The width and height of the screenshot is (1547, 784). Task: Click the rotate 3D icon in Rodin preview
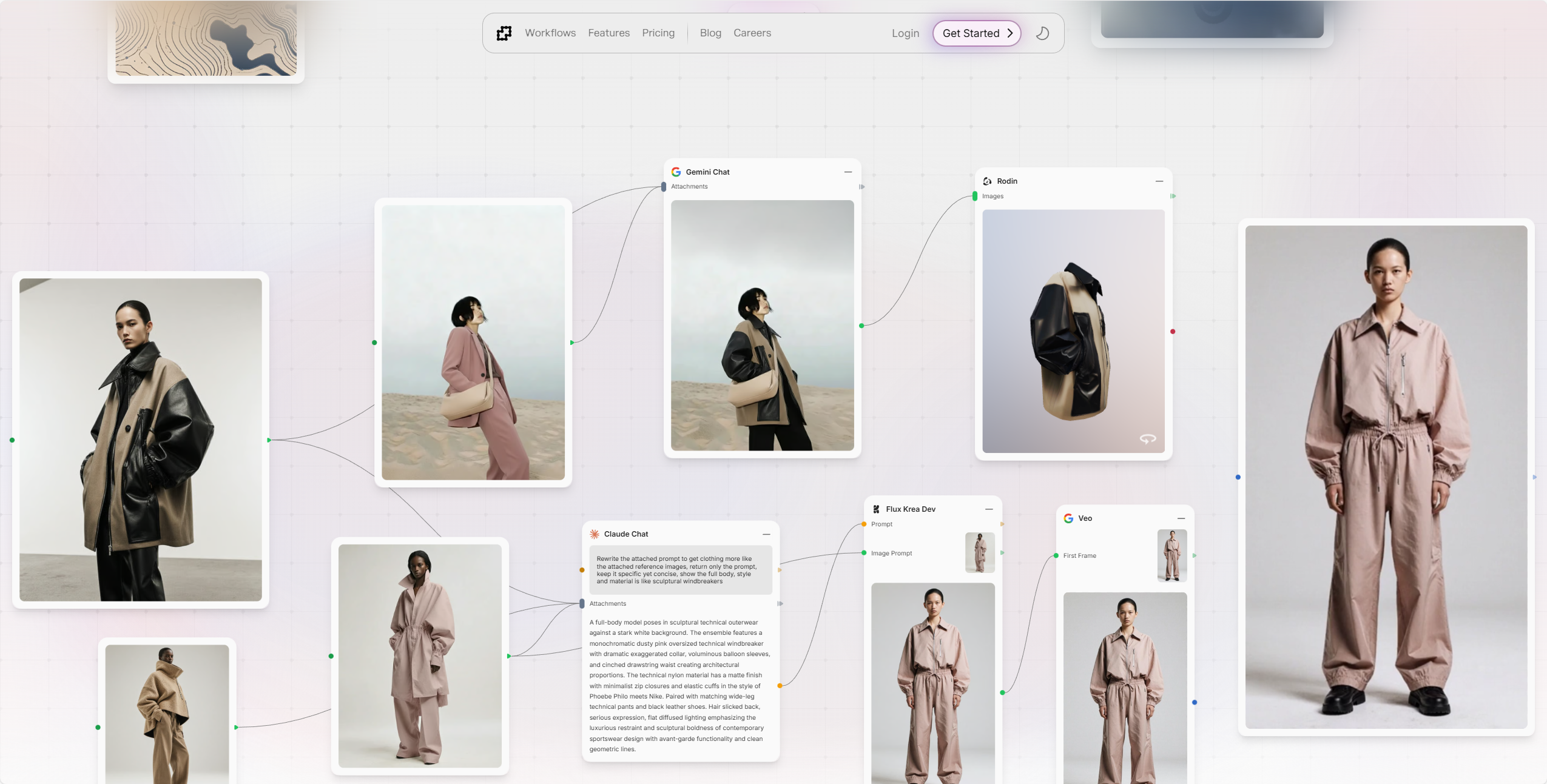pos(1147,438)
